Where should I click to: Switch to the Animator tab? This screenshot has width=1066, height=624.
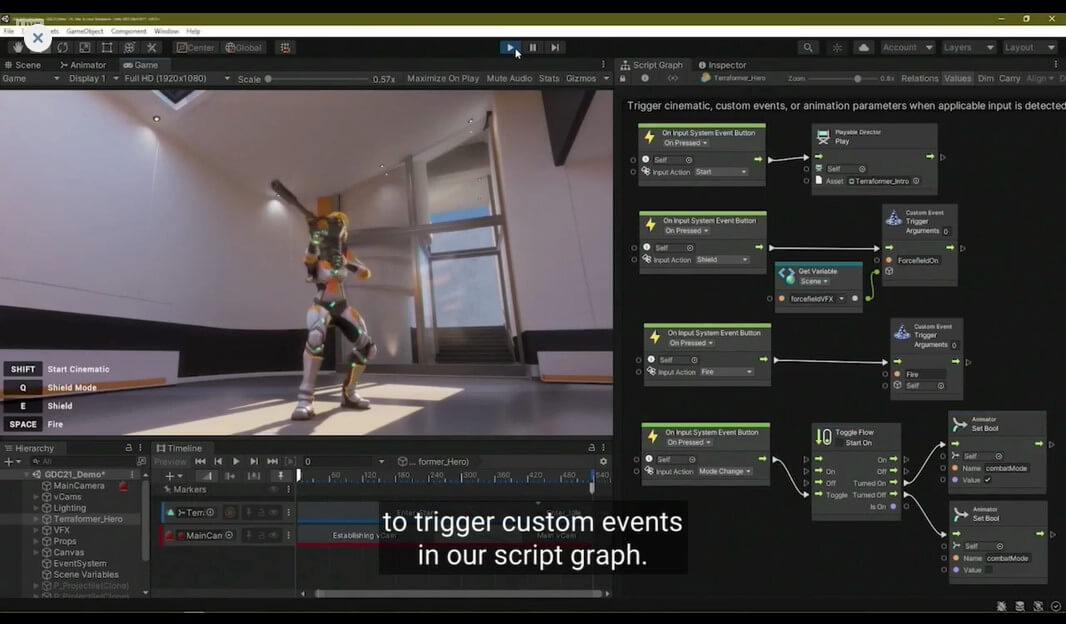(83, 64)
